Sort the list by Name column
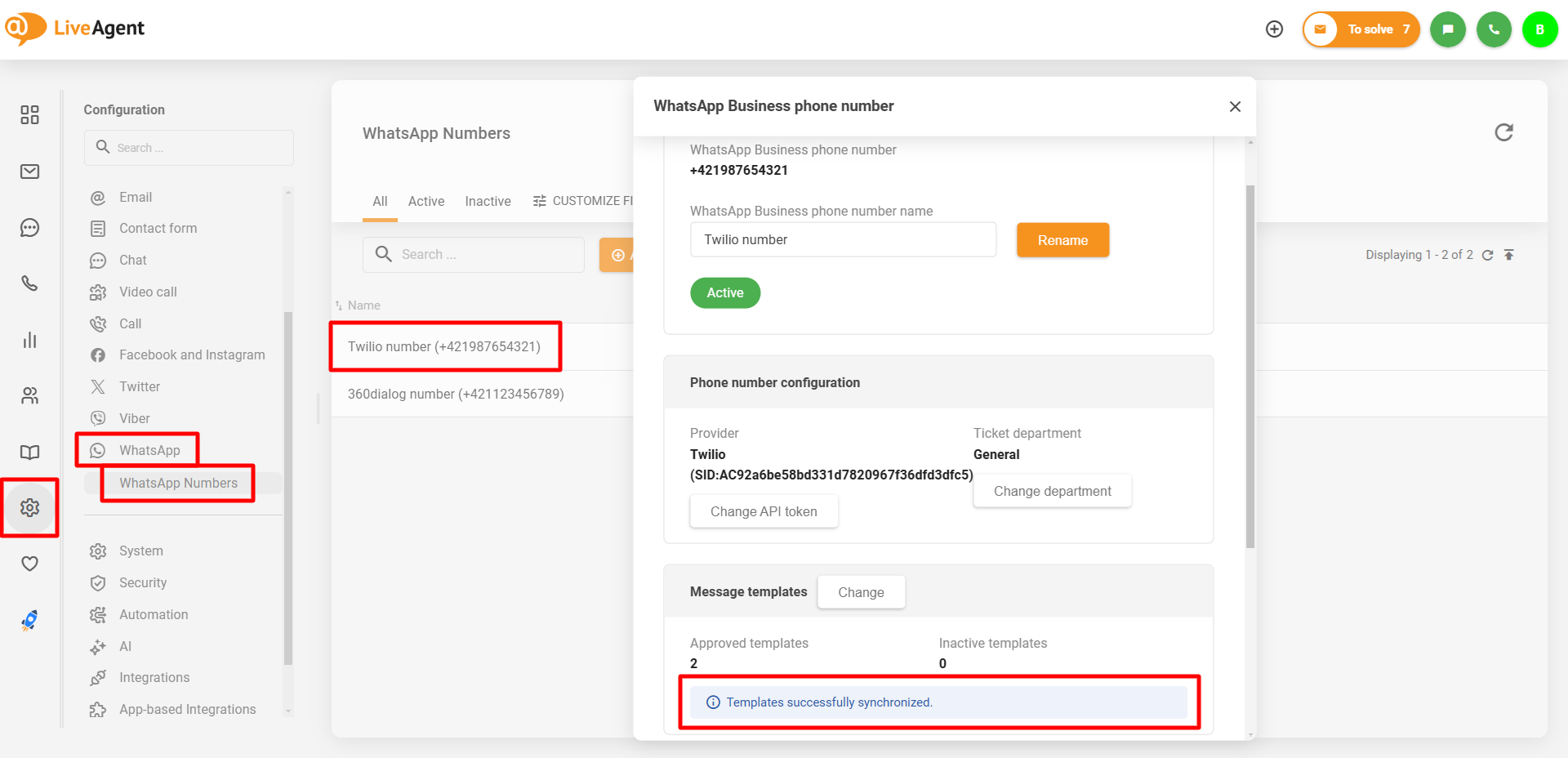The height and width of the screenshot is (758, 1568). click(x=363, y=305)
